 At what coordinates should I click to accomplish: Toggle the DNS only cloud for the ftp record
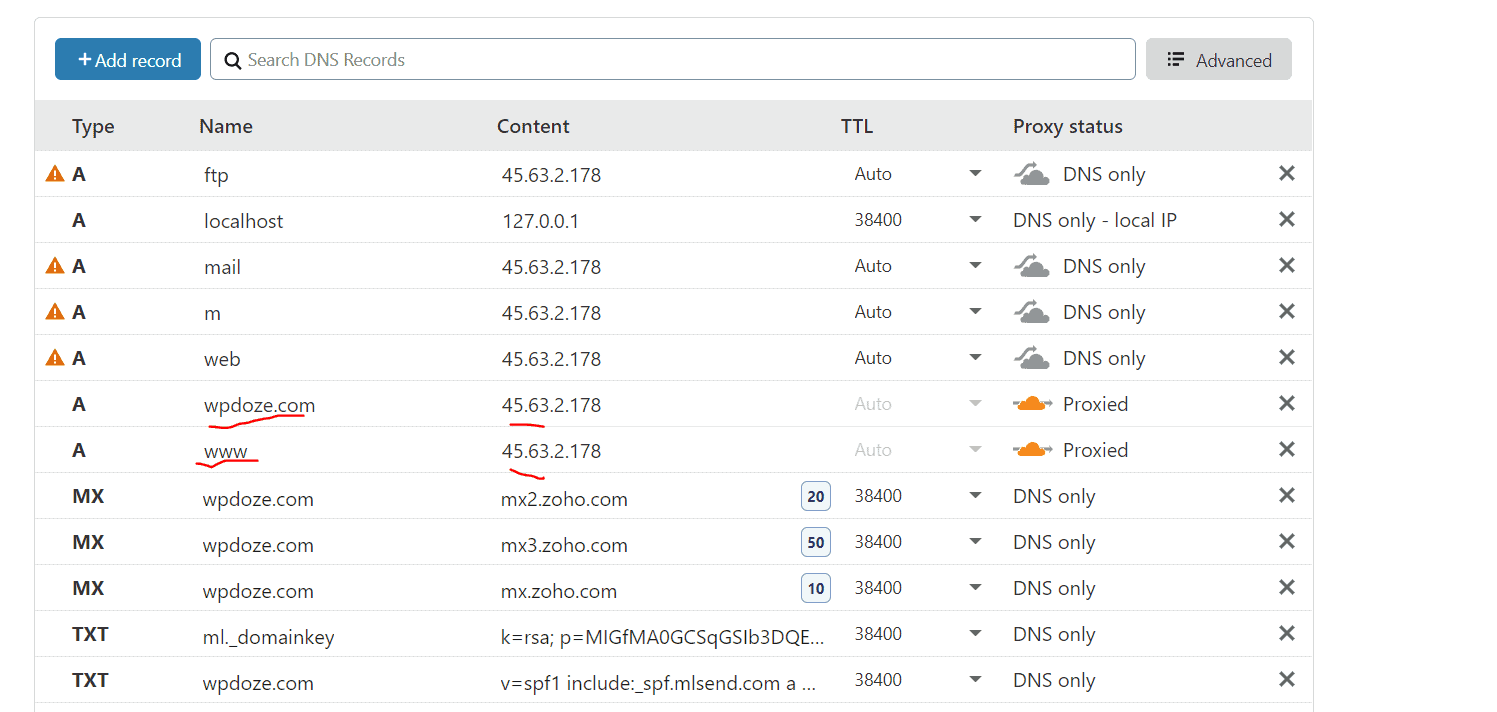pyautogui.click(x=1031, y=173)
